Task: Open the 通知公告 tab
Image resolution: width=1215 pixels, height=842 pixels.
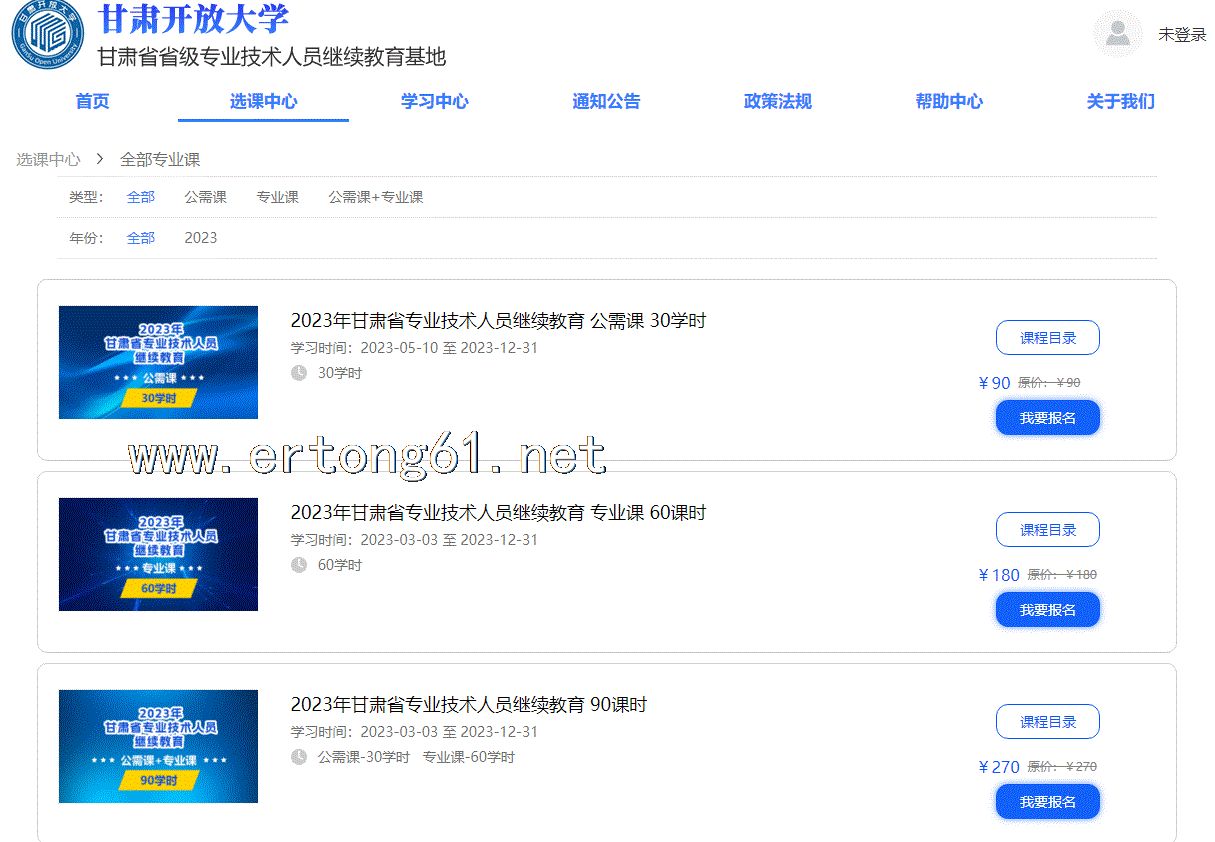Action: [606, 101]
